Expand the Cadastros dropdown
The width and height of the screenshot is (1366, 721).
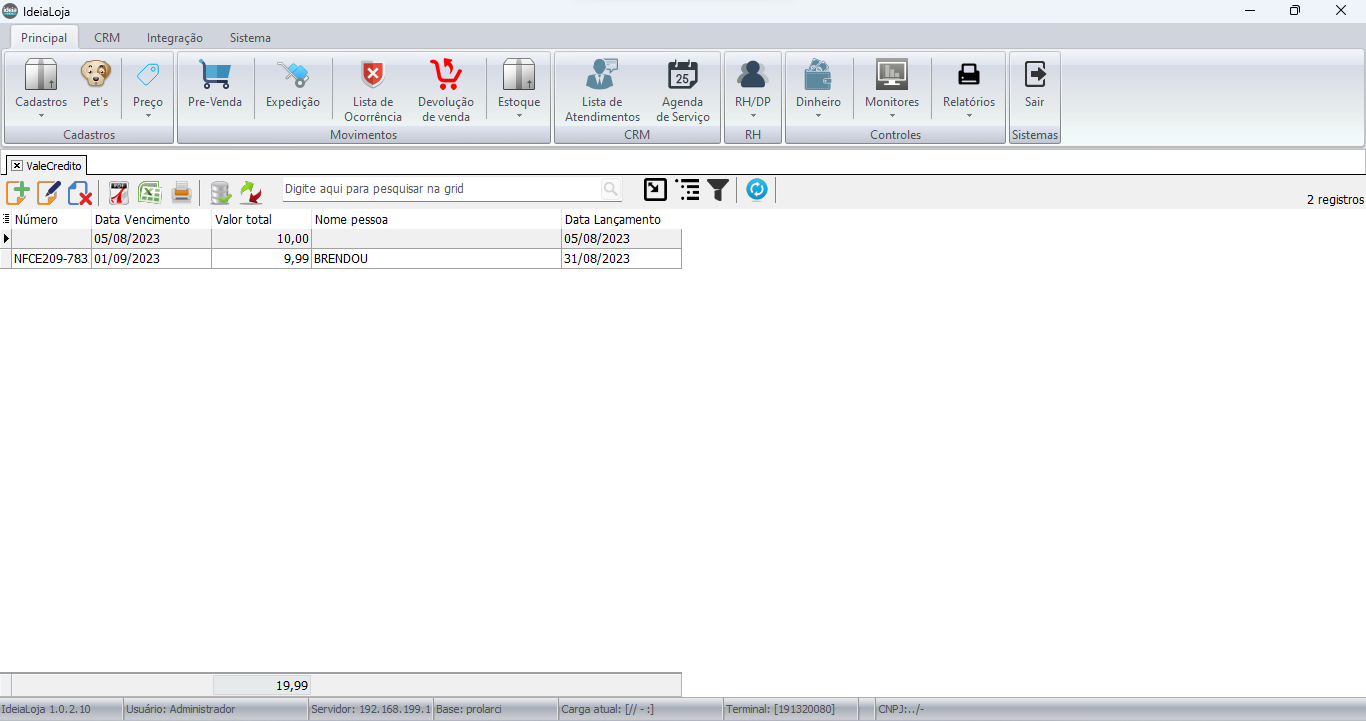coord(41,90)
